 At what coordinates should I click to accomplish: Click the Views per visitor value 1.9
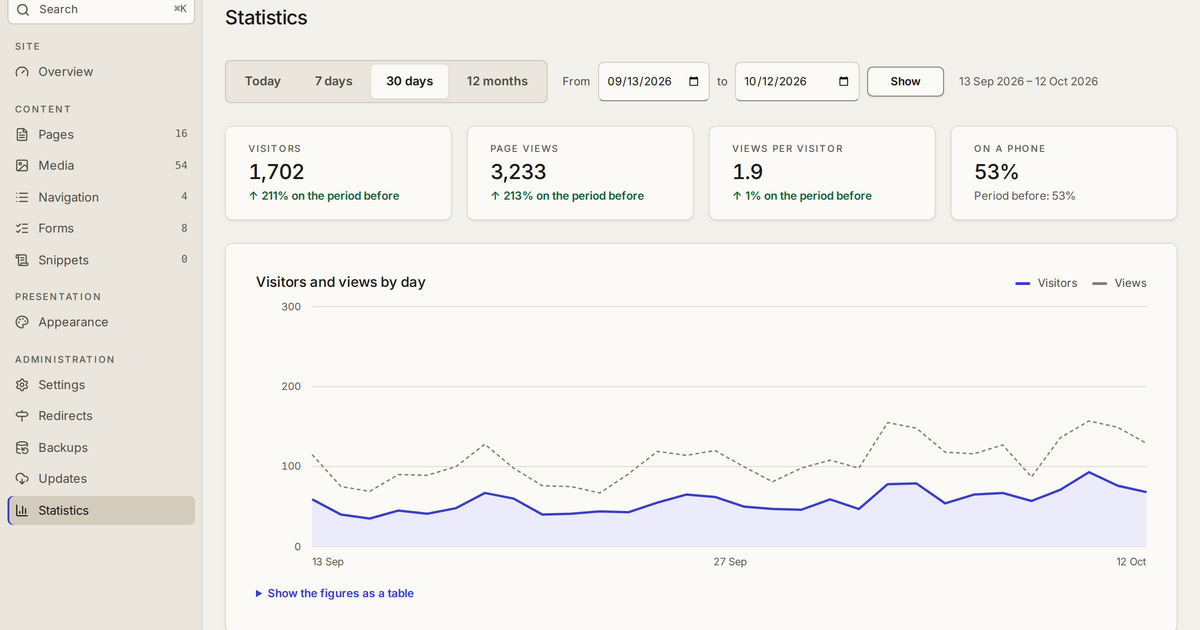click(748, 172)
